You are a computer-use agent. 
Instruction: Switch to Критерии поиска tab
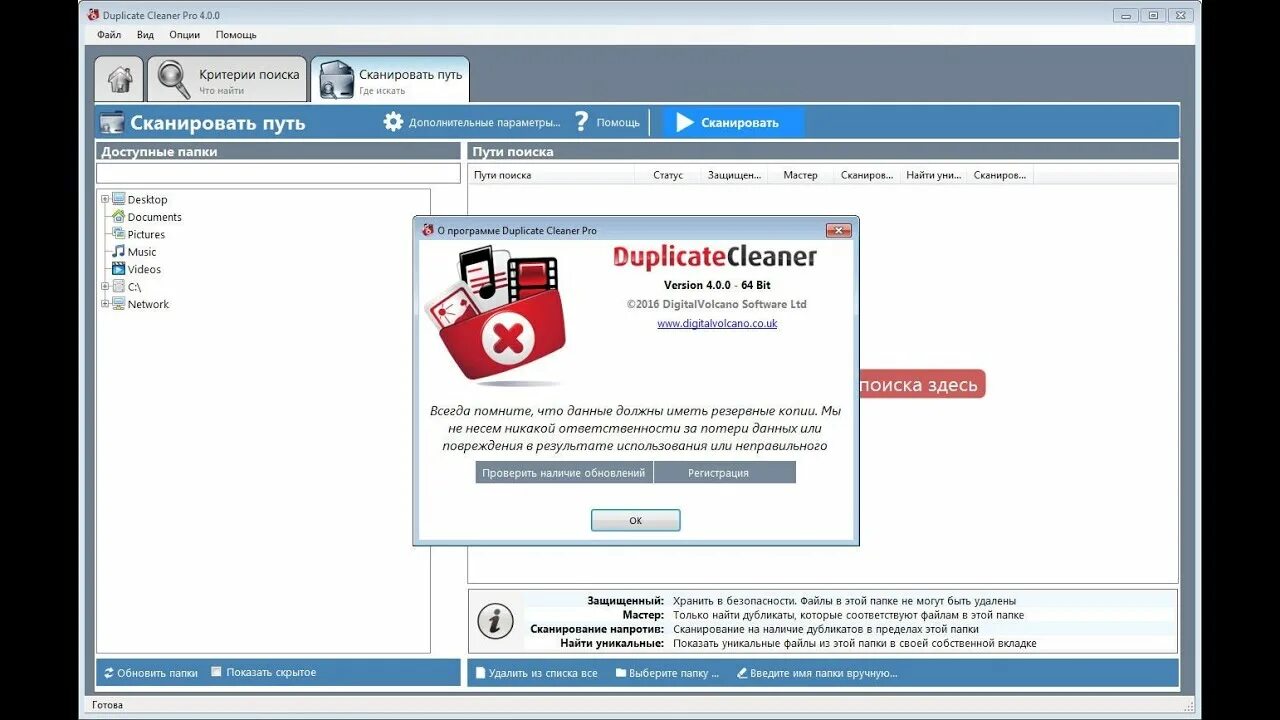coord(227,80)
